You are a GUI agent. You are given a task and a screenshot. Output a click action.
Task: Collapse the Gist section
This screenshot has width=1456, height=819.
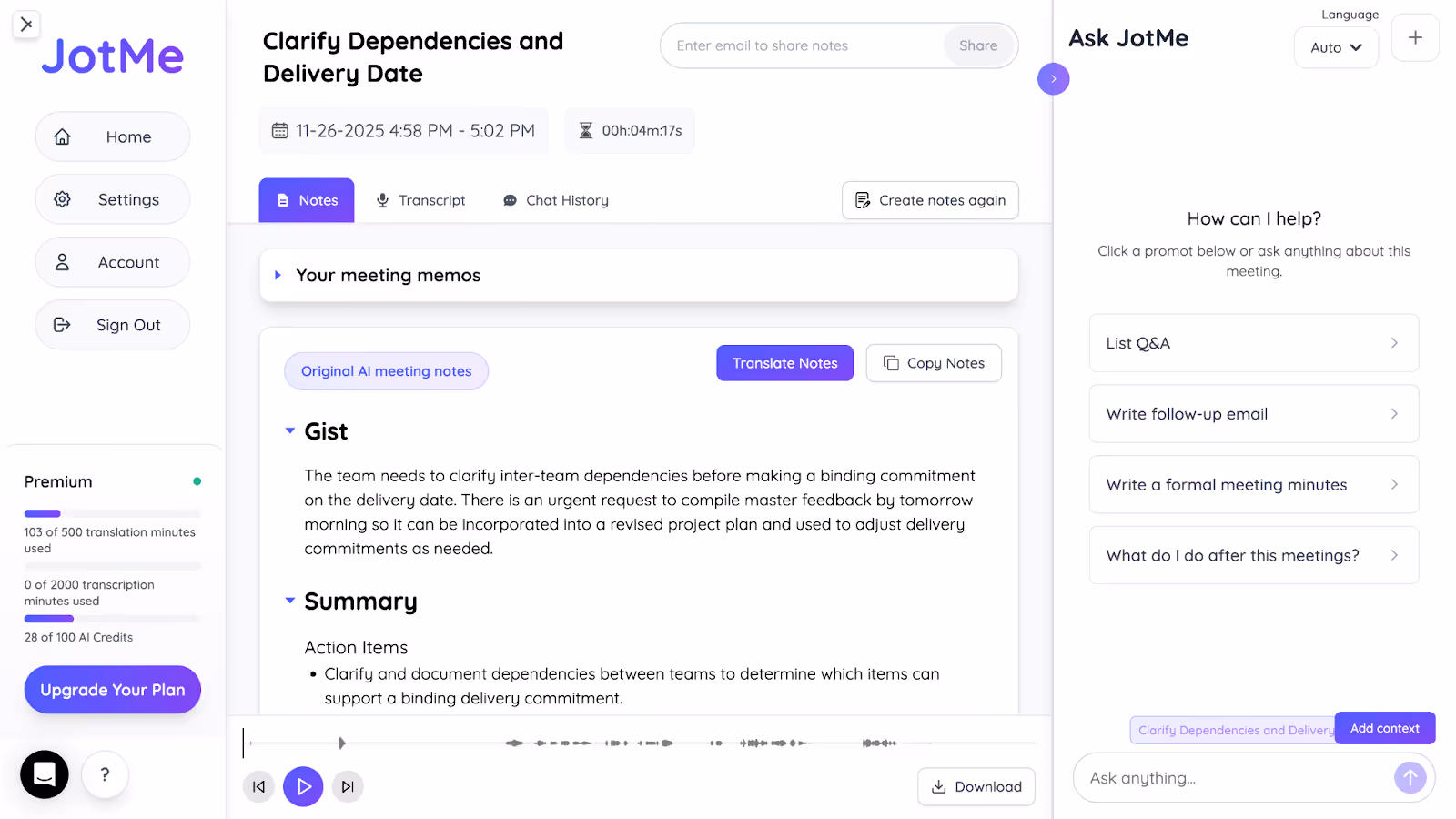pos(289,430)
